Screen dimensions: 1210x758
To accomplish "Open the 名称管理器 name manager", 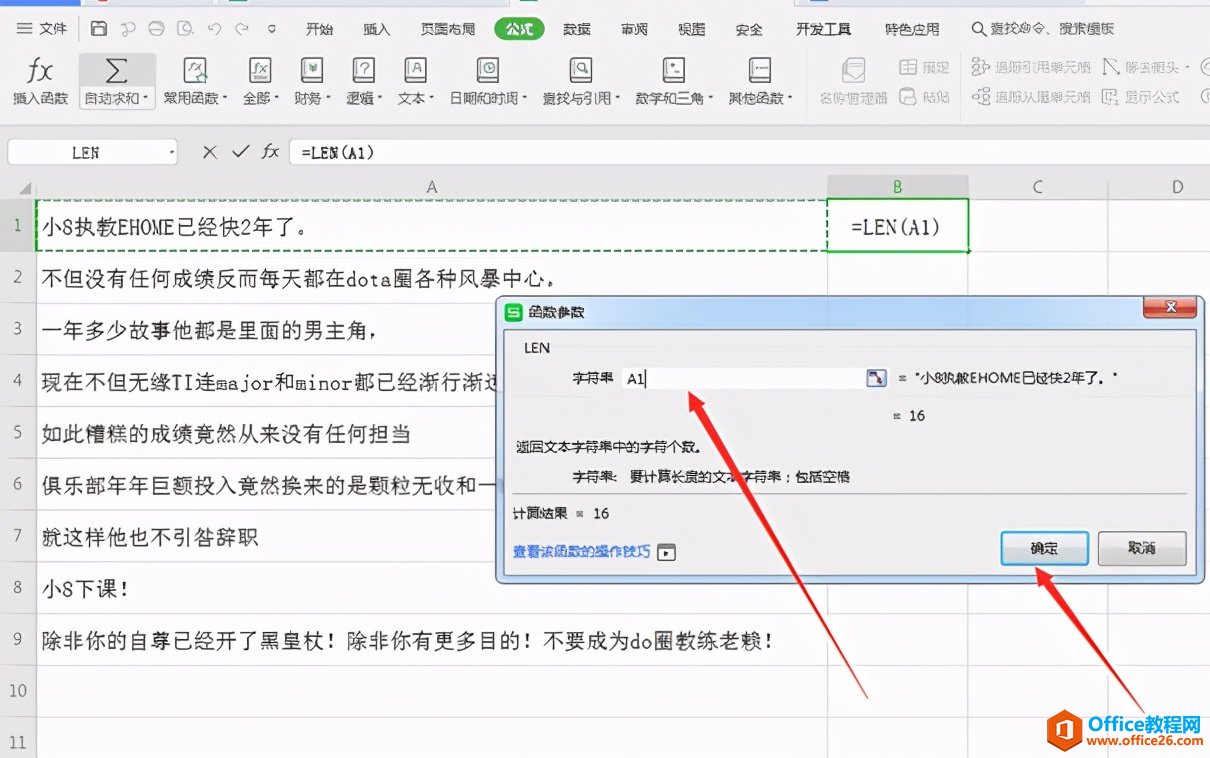I will pyautogui.click(x=853, y=81).
